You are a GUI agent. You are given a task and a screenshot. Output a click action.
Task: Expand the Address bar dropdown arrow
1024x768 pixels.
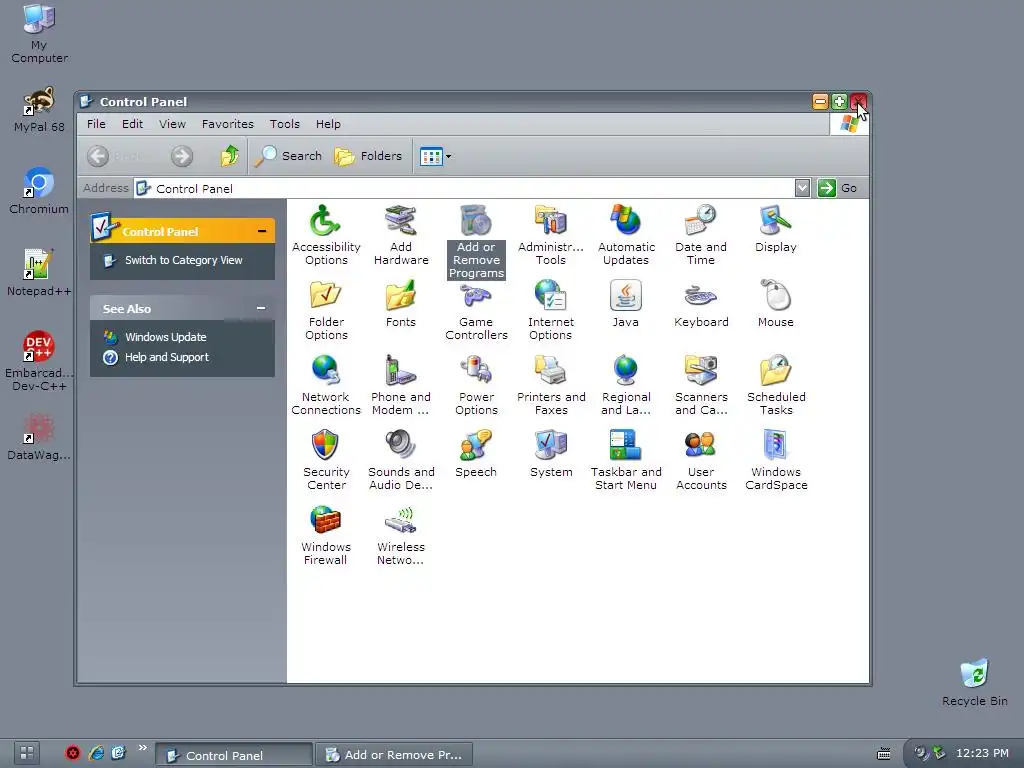[x=802, y=188]
